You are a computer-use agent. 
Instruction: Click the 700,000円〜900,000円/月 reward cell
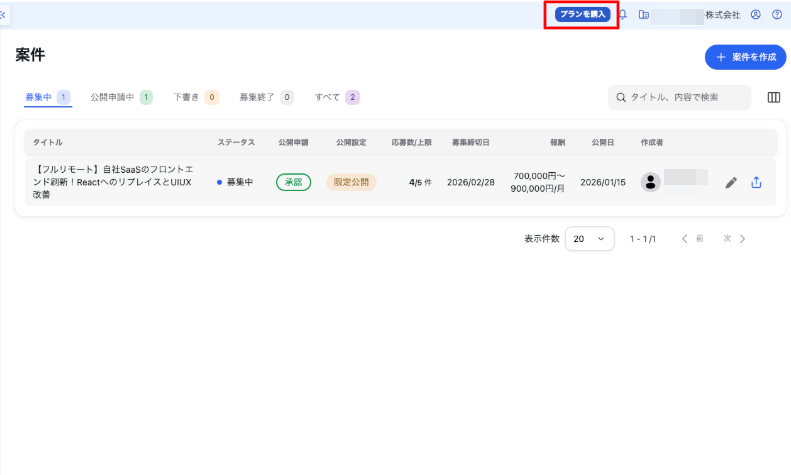coord(537,182)
